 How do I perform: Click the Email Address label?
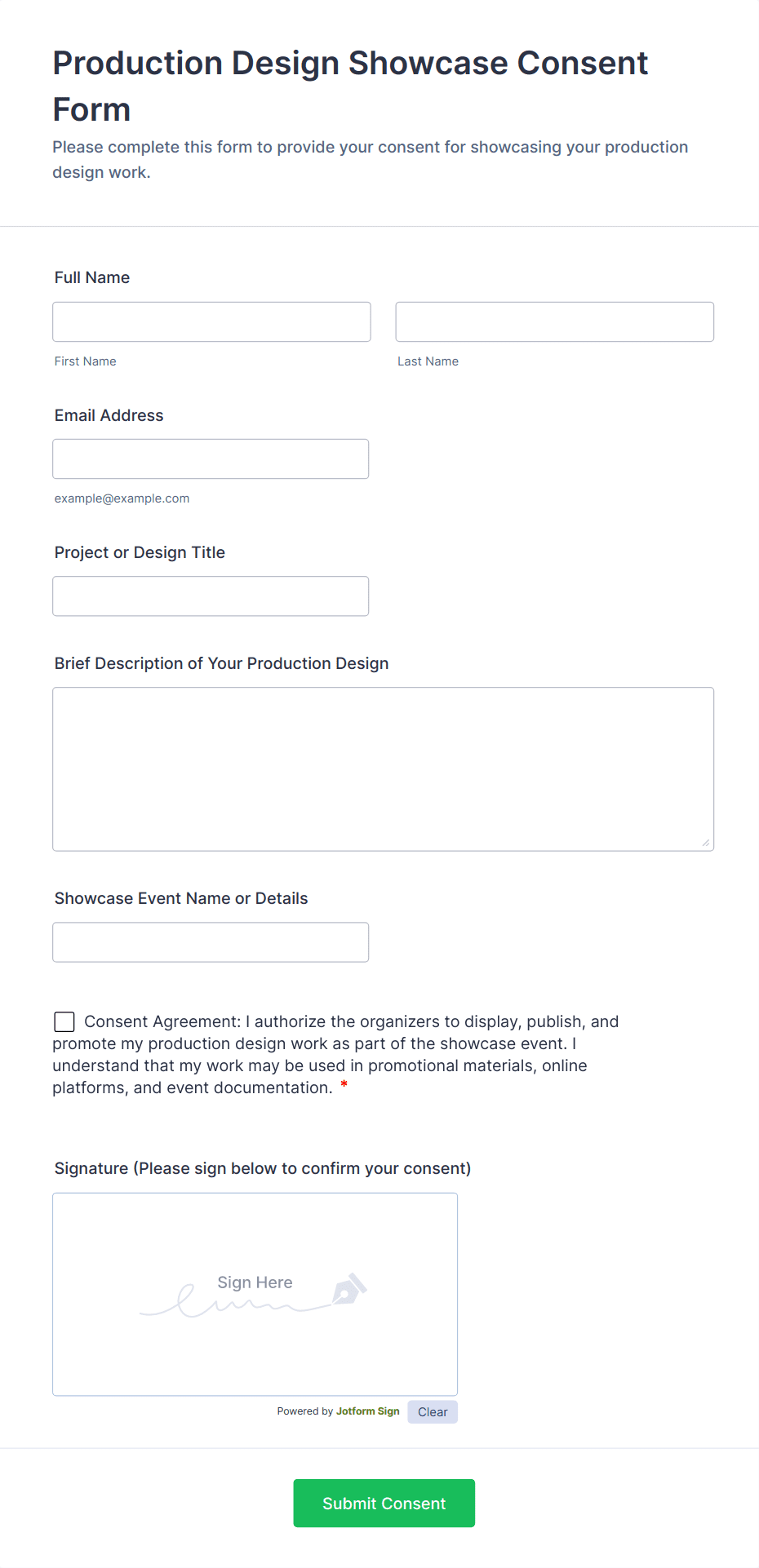[109, 415]
